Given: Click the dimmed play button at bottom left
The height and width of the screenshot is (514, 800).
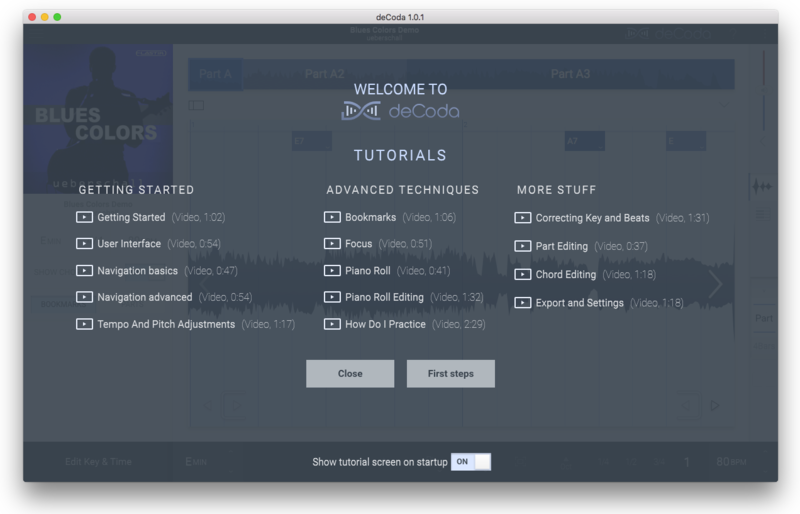Looking at the screenshot, I should (x=235, y=406).
